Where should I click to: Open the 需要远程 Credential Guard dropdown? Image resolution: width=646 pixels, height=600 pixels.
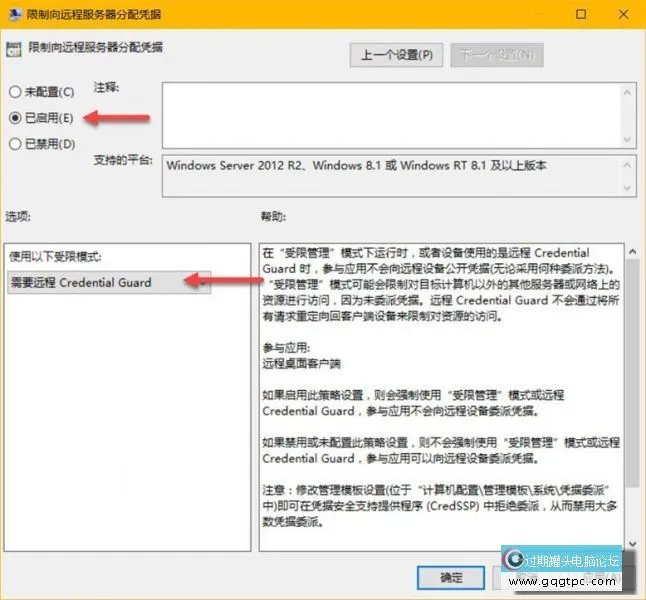tap(109, 282)
